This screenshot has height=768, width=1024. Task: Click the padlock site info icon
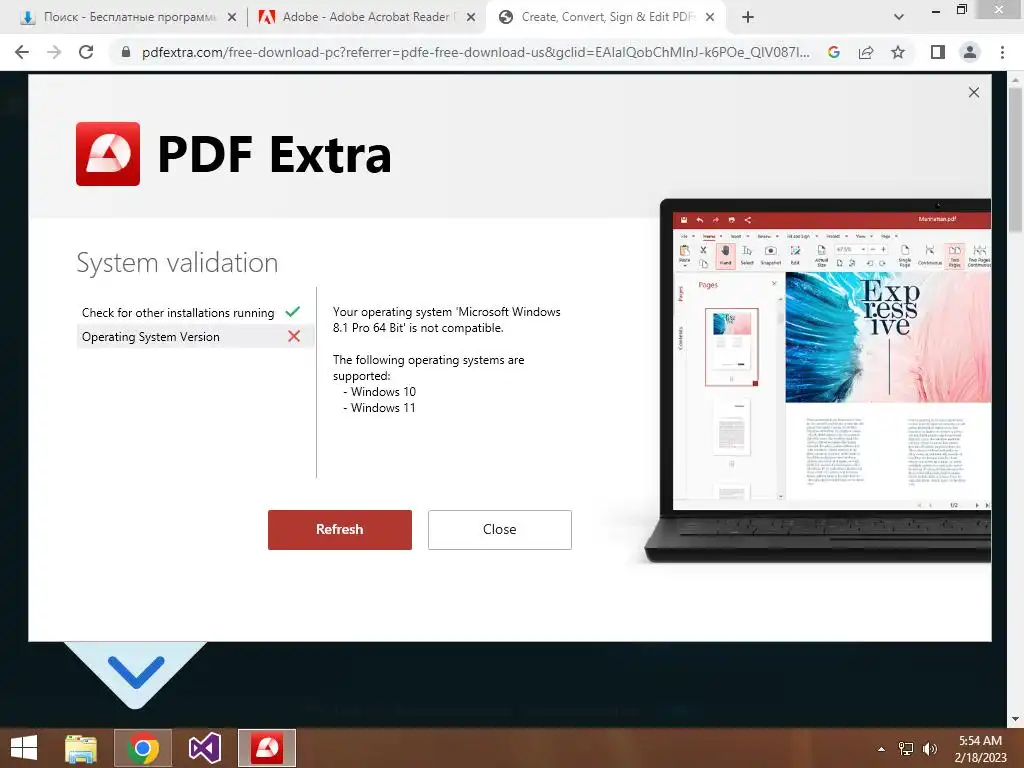pyautogui.click(x=126, y=52)
